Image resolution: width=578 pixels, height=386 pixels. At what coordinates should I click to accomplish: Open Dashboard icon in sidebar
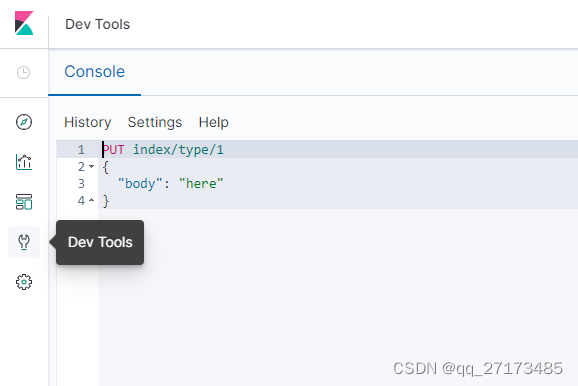click(24, 202)
